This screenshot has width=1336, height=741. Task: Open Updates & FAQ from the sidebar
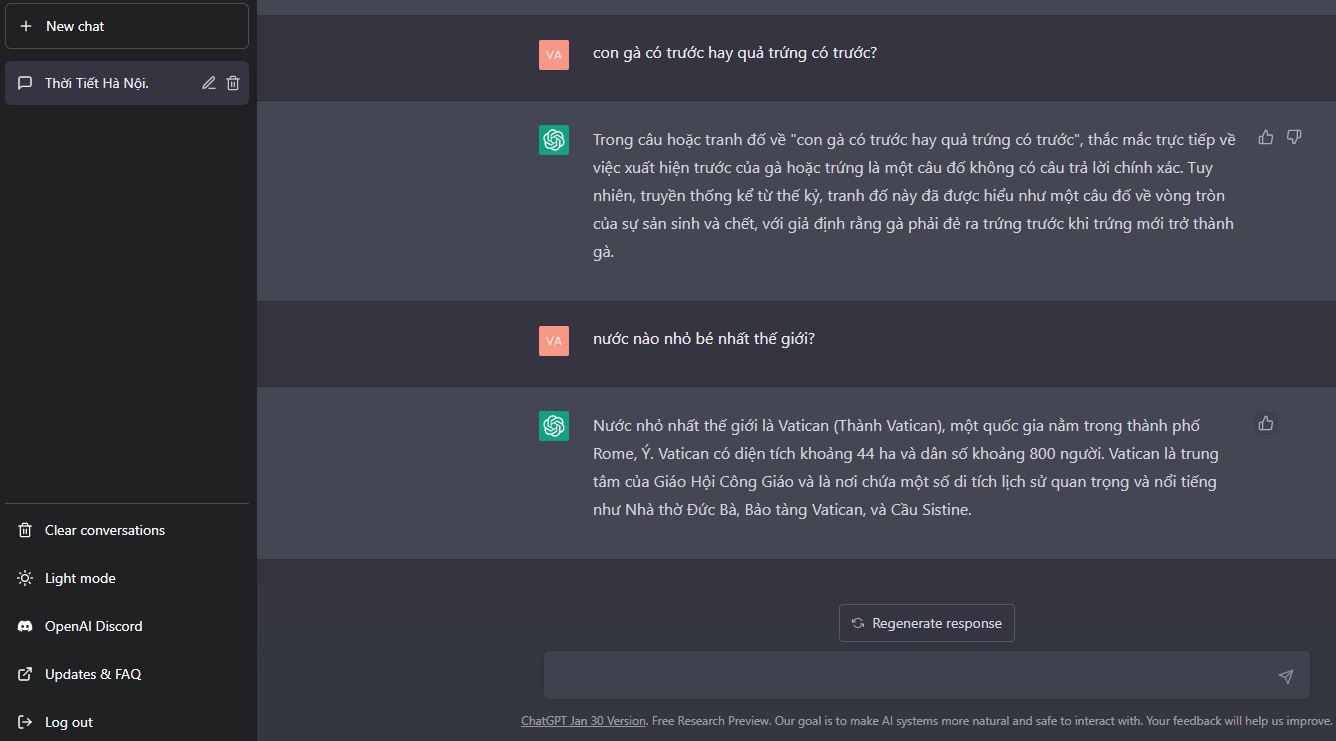tap(92, 674)
